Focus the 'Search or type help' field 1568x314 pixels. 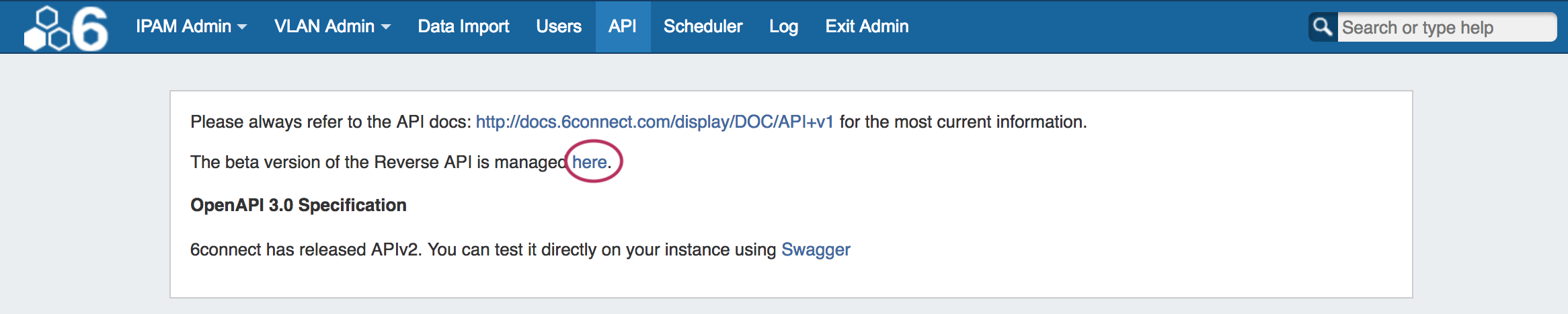pyautogui.click(x=1446, y=28)
